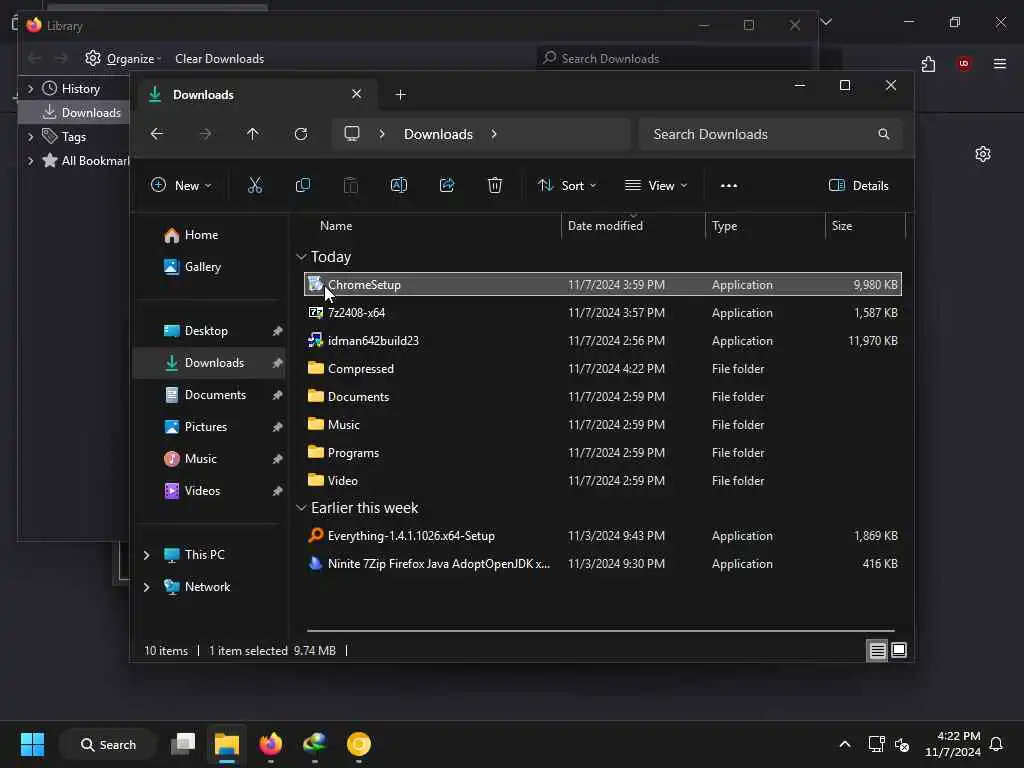This screenshot has height=768, width=1024.
Task: Expand History in Library sidebar
Action: (x=30, y=88)
